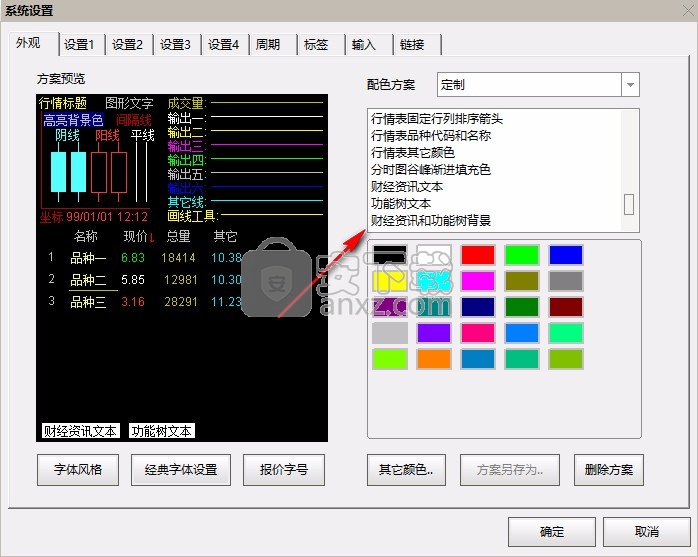This screenshot has width=698, height=557.
Task: Pick the black color swatch
Action: [390, 255]
